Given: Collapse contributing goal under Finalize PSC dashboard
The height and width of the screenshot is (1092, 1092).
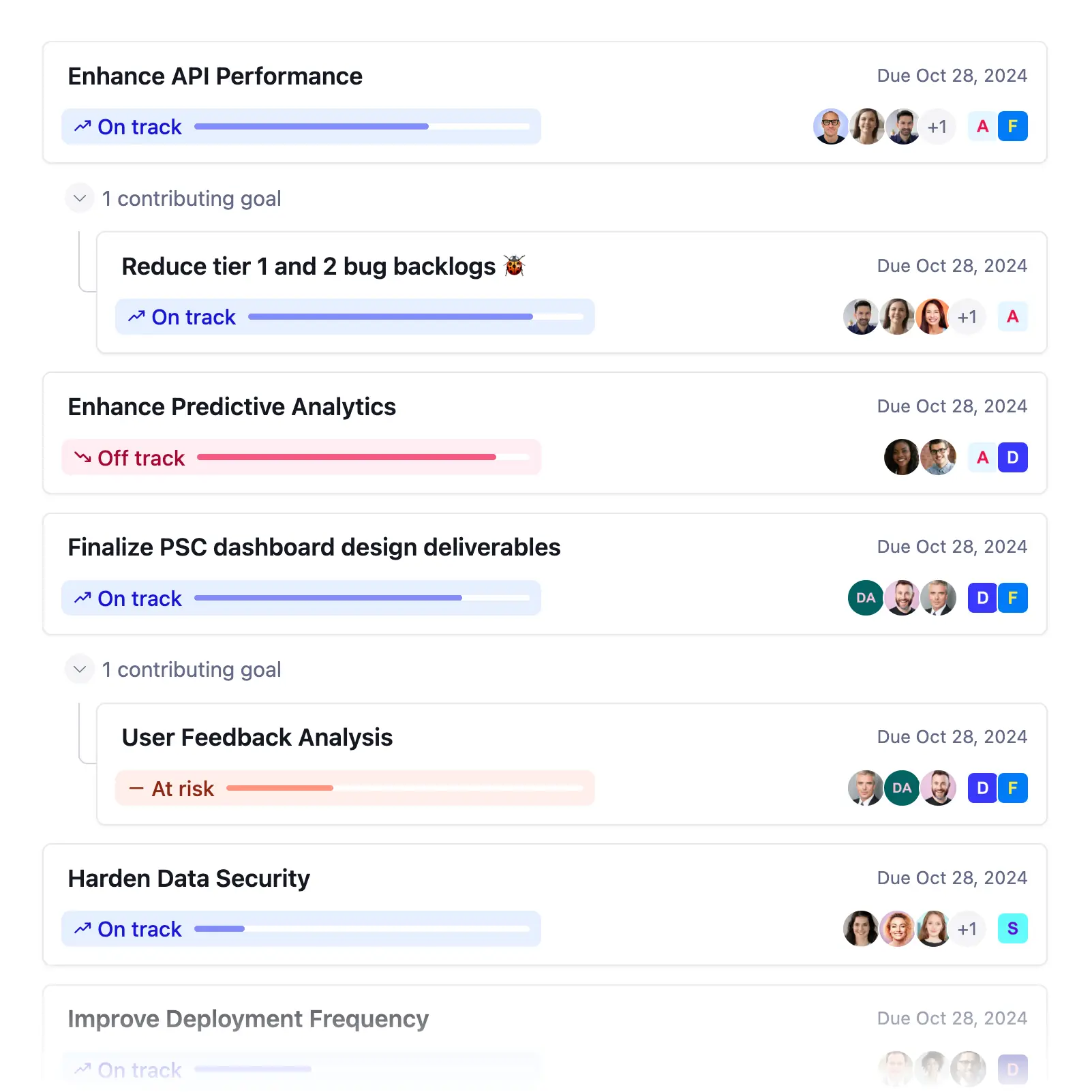Looking at the screenshot, I should click(x=80, y=669).
